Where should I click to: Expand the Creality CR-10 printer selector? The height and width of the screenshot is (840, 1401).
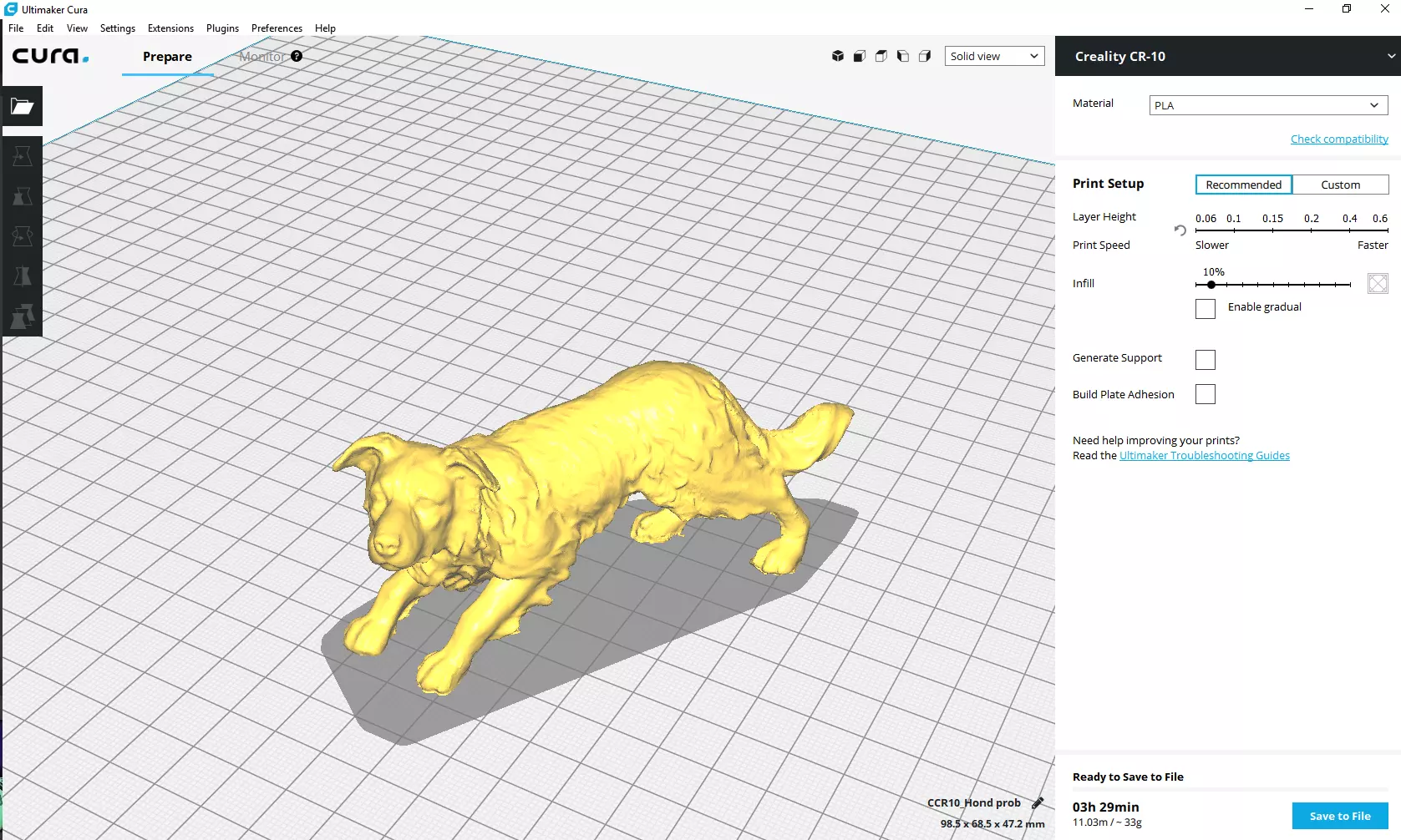1228,56
